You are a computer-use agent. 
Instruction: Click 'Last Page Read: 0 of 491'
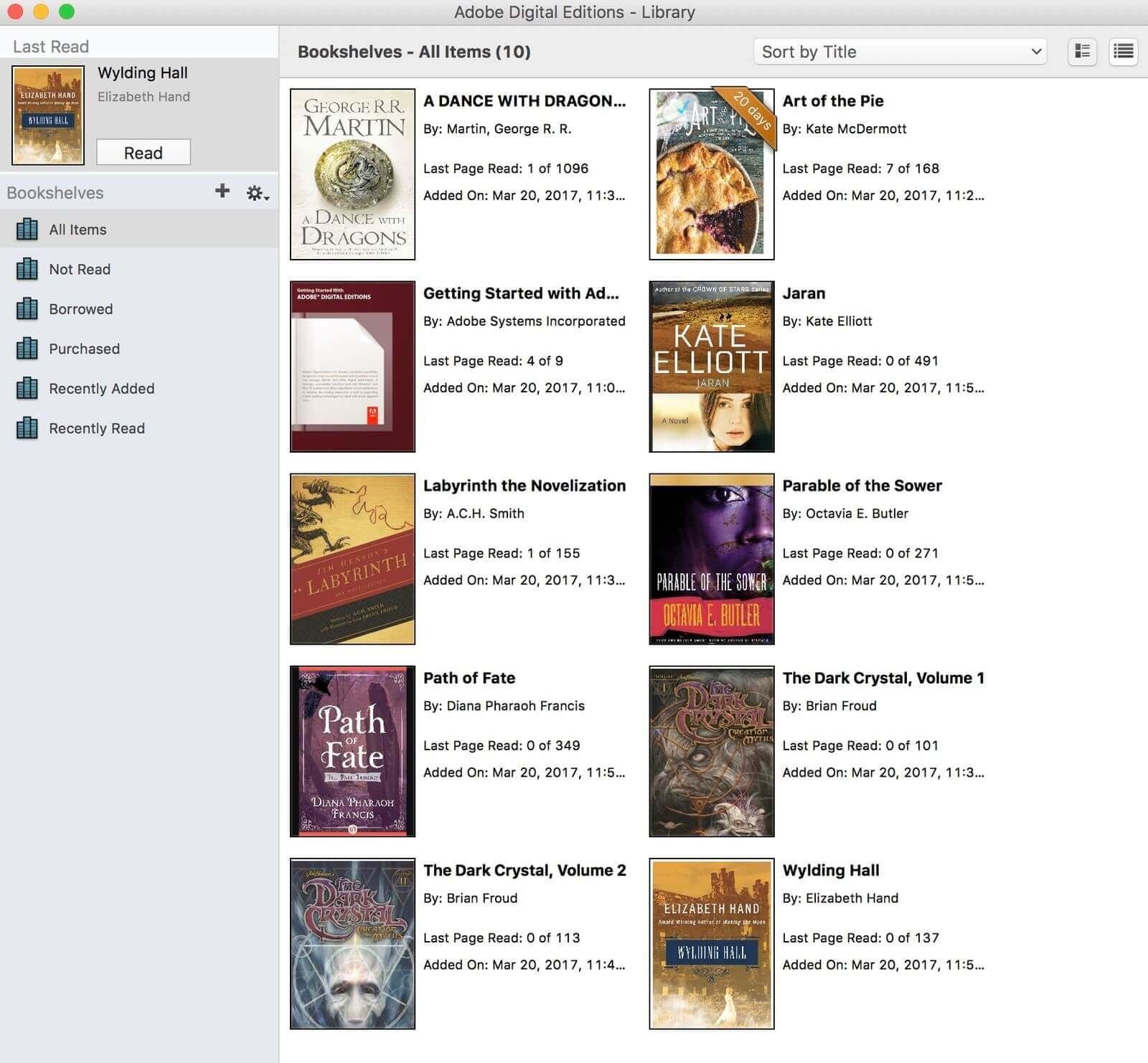[860, 361]
